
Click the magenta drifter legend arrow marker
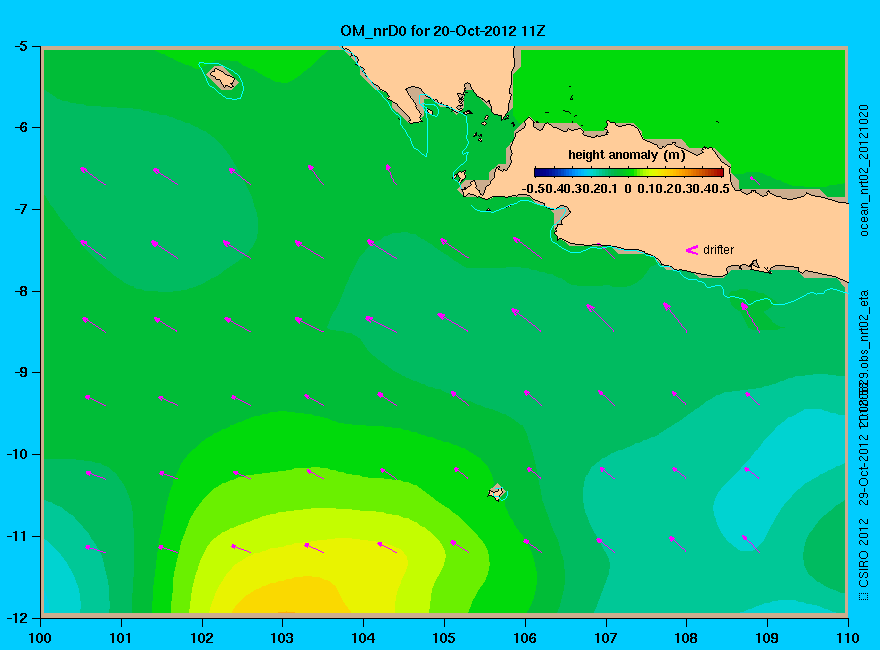[691, 250]
